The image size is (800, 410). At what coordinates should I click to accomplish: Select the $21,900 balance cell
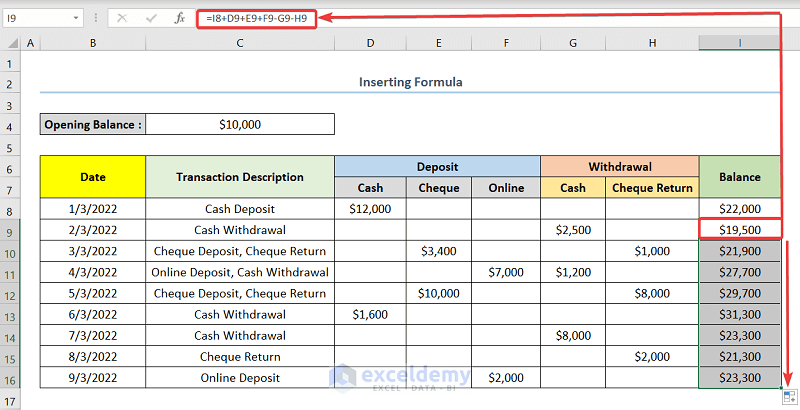tap(740, 251)
